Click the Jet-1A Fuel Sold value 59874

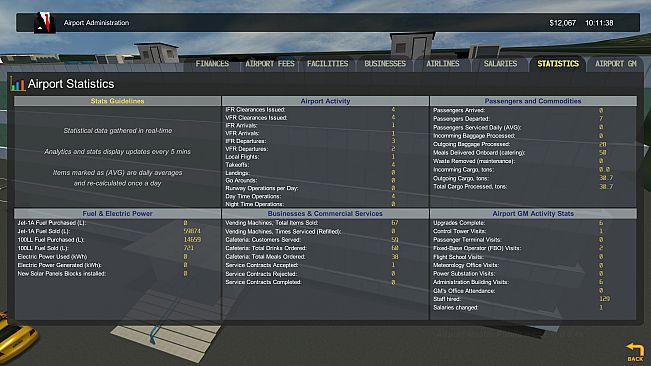[x=192, y=231]
